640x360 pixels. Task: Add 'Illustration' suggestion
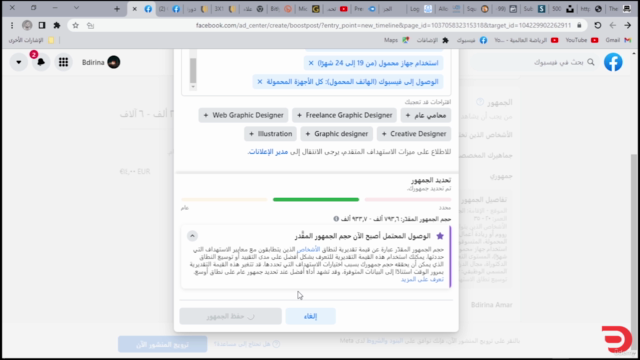271,134
